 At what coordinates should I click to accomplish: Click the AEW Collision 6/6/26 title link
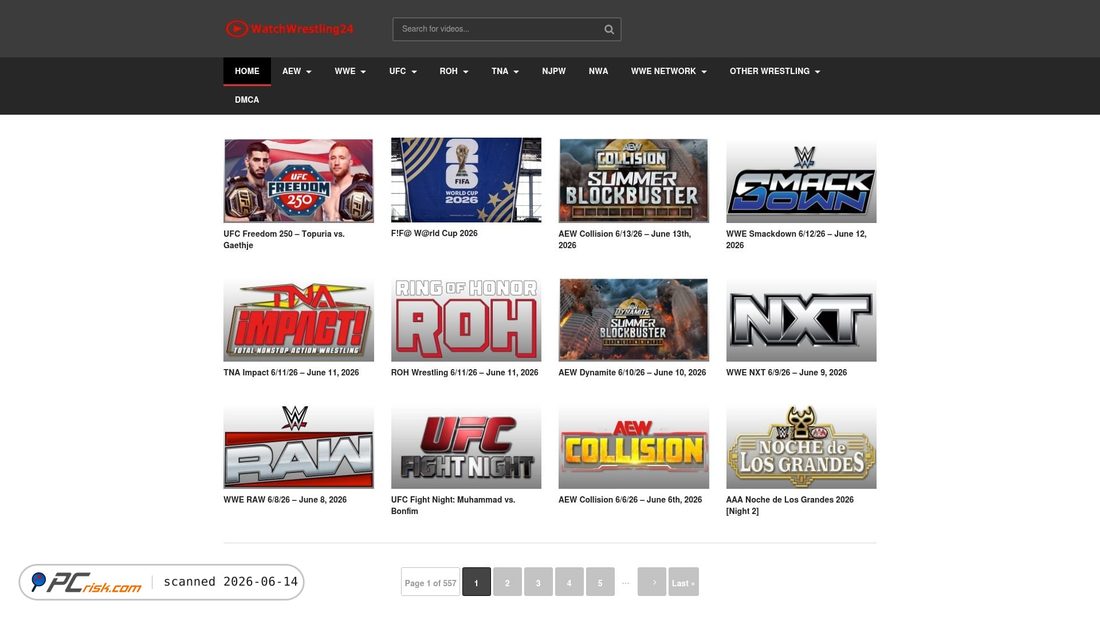point(630,500)
